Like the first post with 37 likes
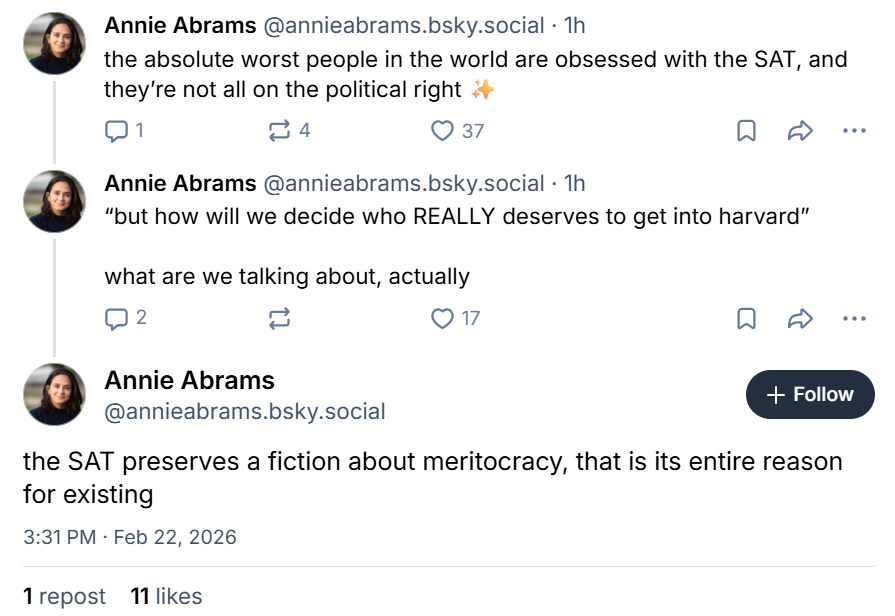895x616 pixels. (x=442, y=131)
